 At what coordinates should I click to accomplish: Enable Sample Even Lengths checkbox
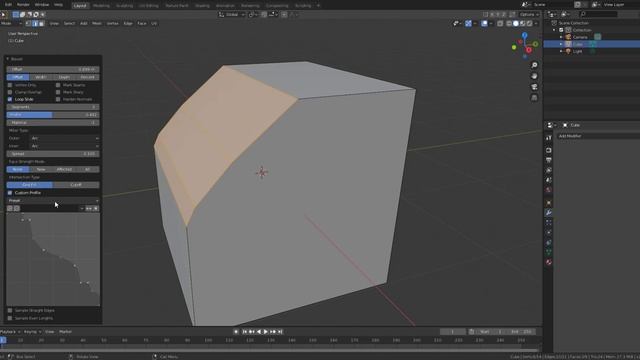coord(10,318)
